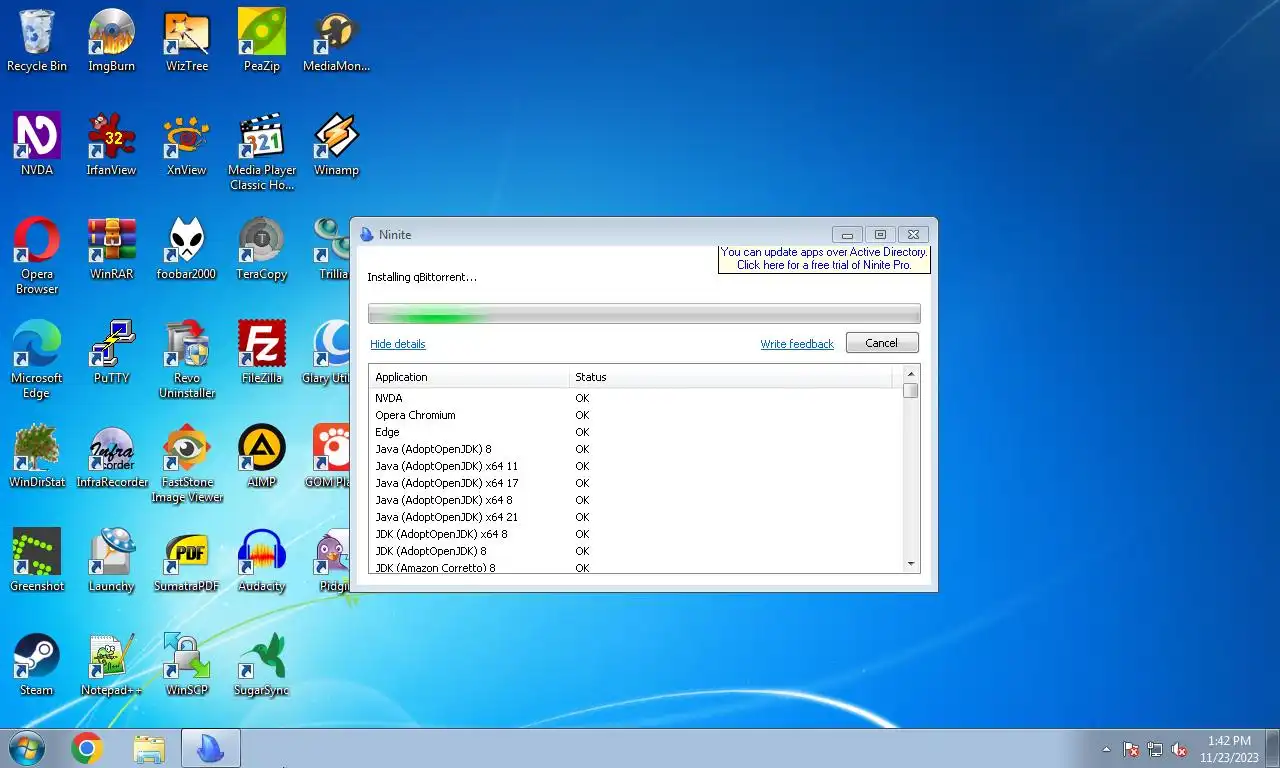Select the TeraCopy desktop shortcut
1280x768 pixels.
tap(262, 248)
